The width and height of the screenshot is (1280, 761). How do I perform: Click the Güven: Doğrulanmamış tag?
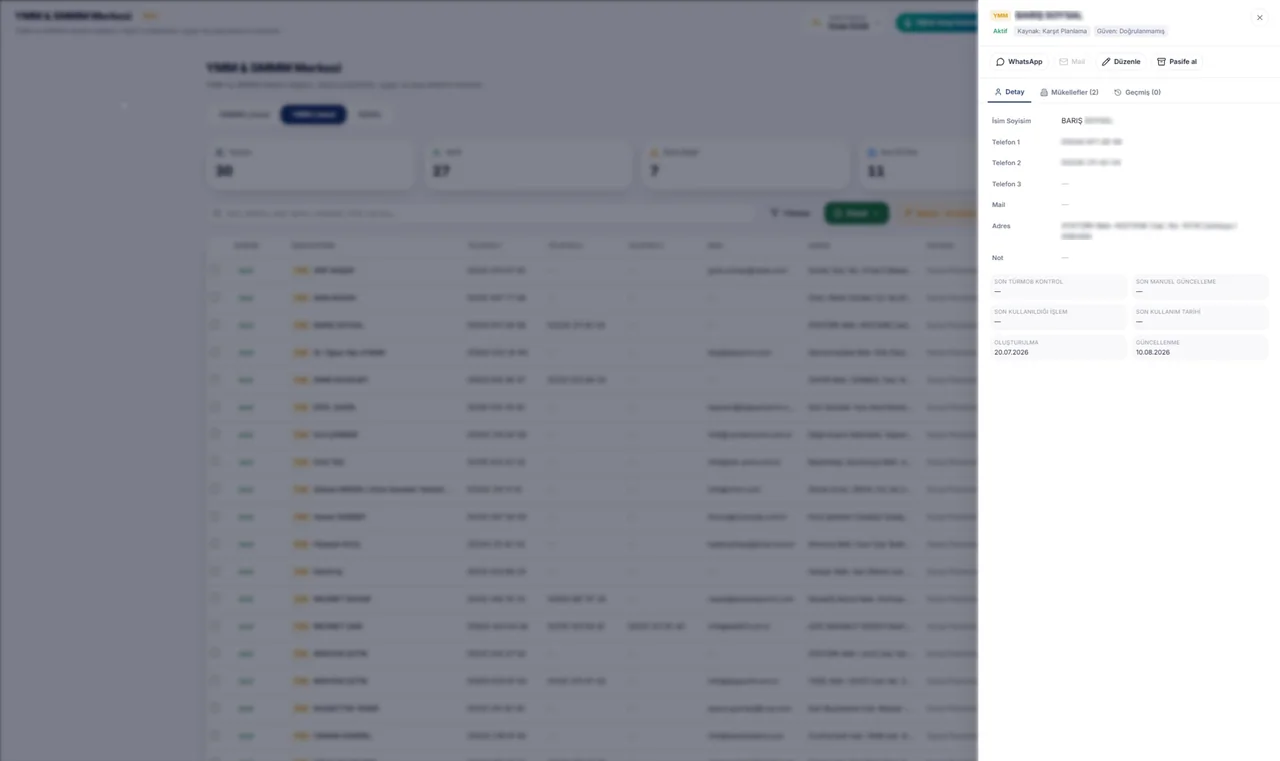[1131, 31]
